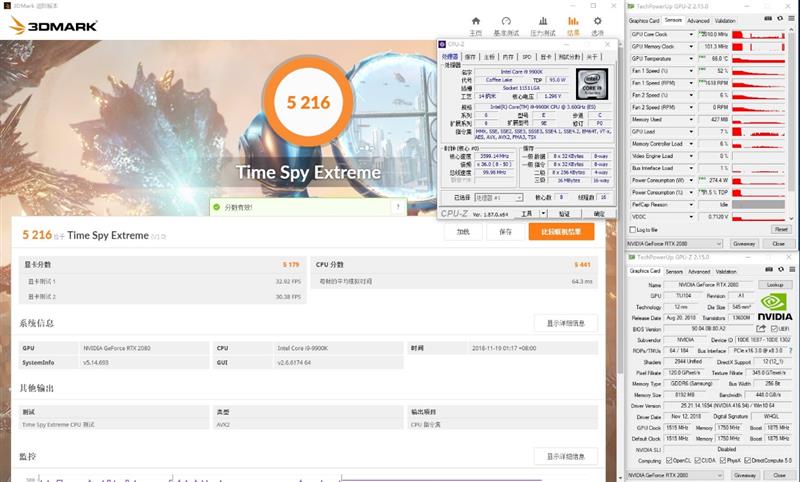Open the Memory Used sensor dropdown
The image size is (800, 482).
(691, 120)
